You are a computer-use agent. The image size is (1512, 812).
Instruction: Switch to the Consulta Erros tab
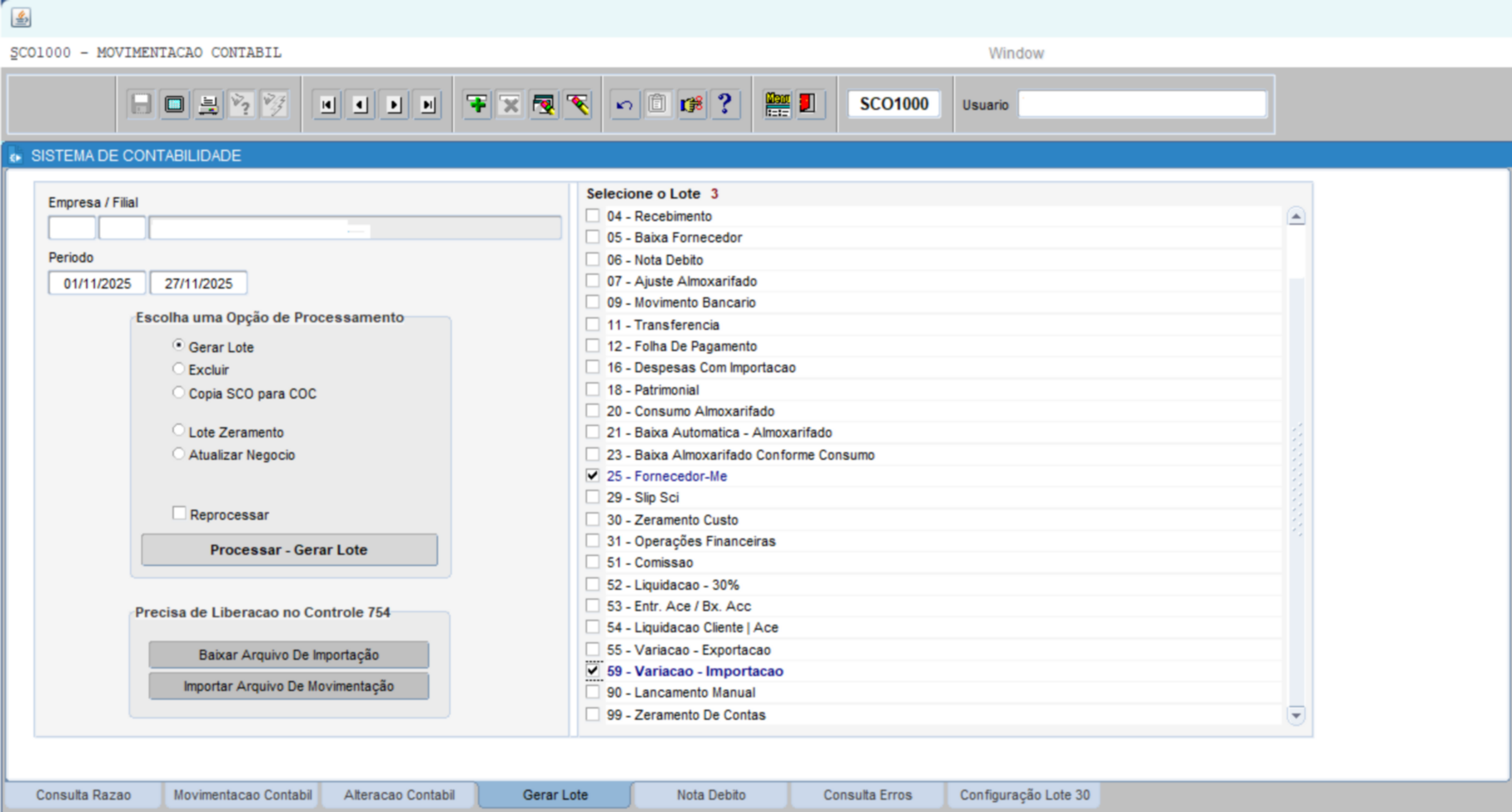867,795
